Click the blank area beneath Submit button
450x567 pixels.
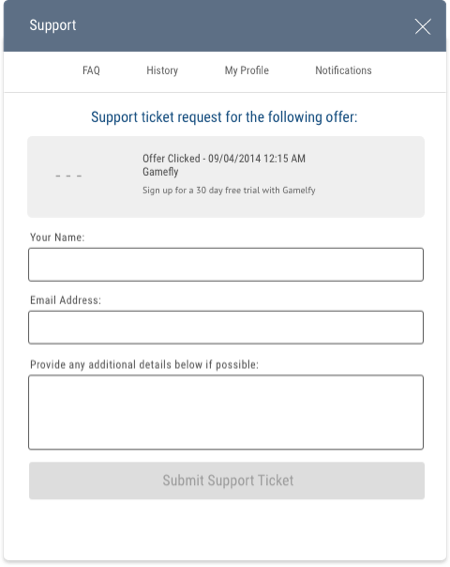point(225,530)
